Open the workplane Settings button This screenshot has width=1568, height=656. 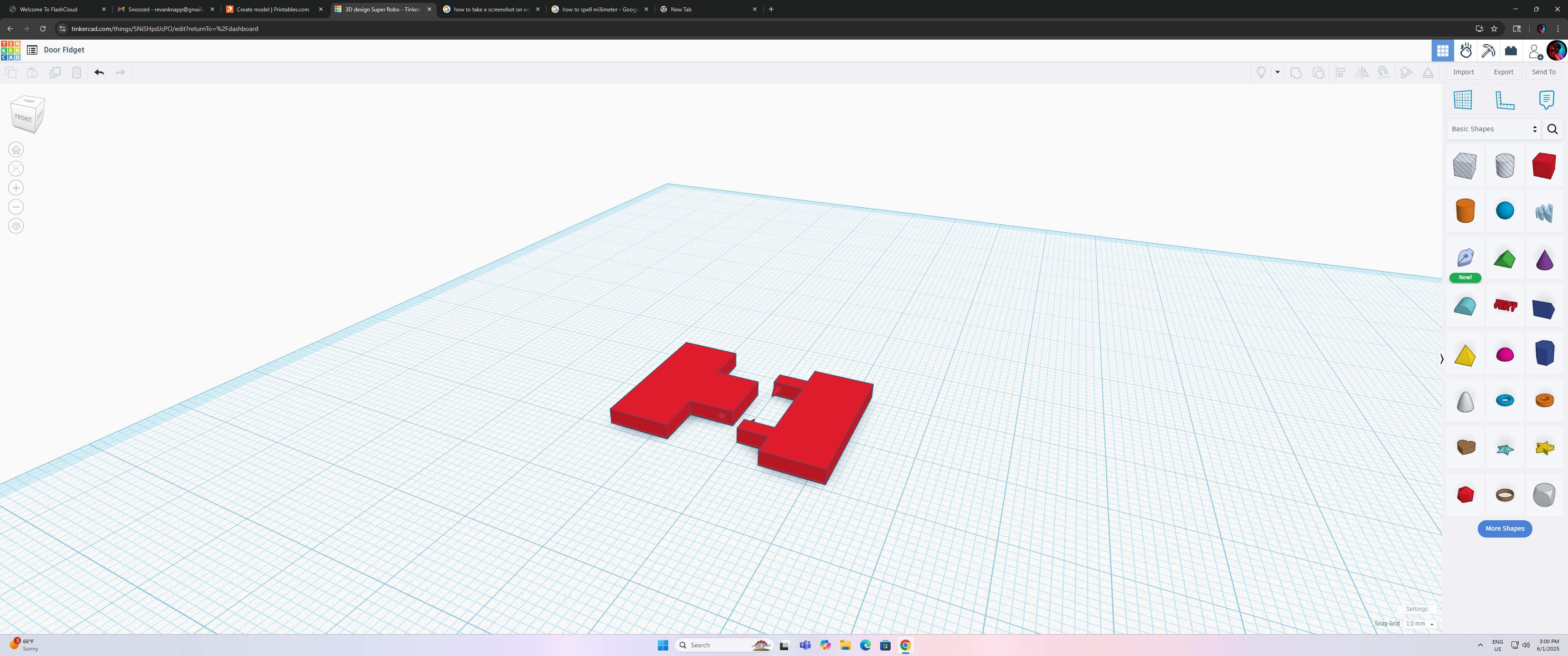click(1416, 609)
